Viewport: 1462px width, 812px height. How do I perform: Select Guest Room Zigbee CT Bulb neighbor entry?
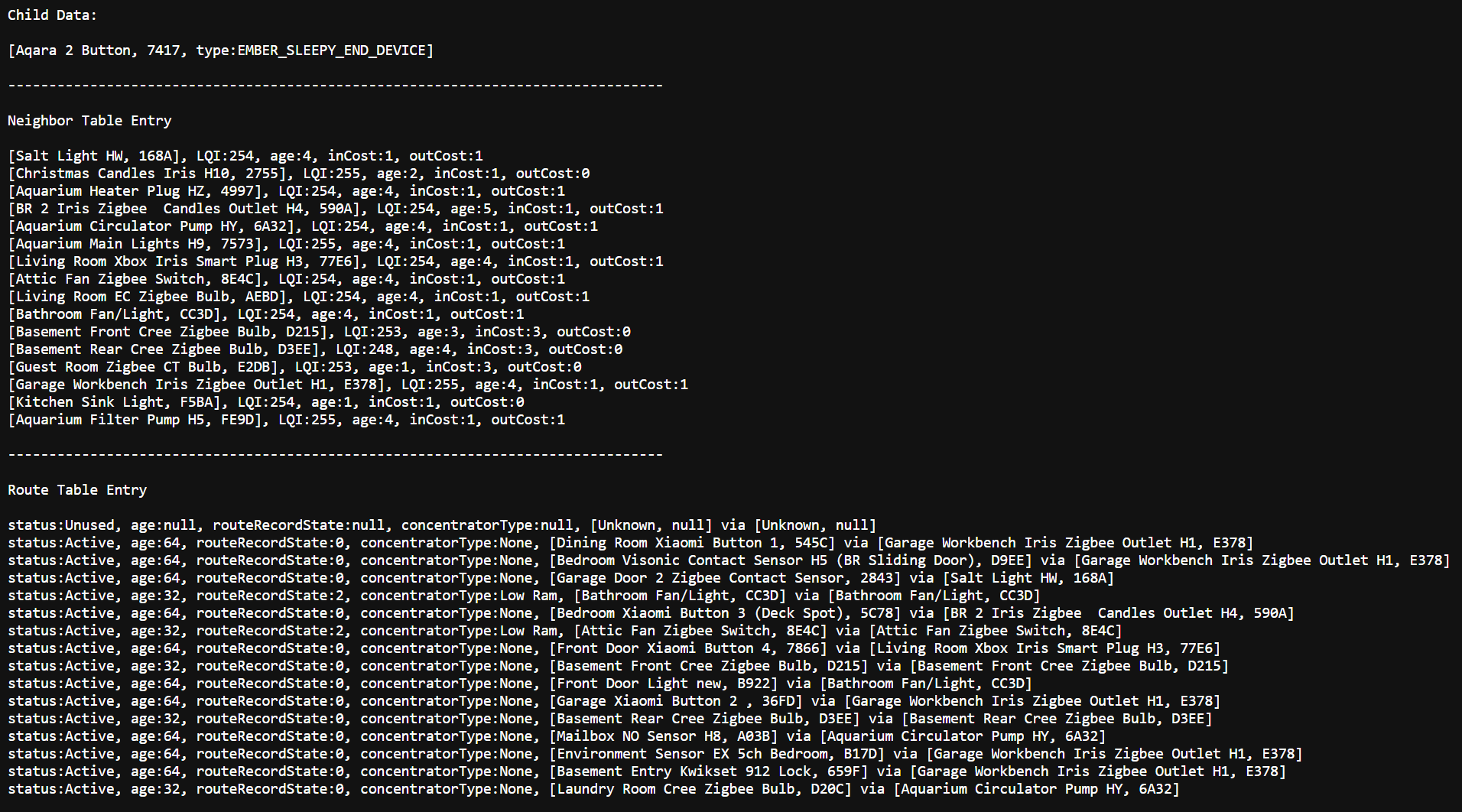pos(294,367)
